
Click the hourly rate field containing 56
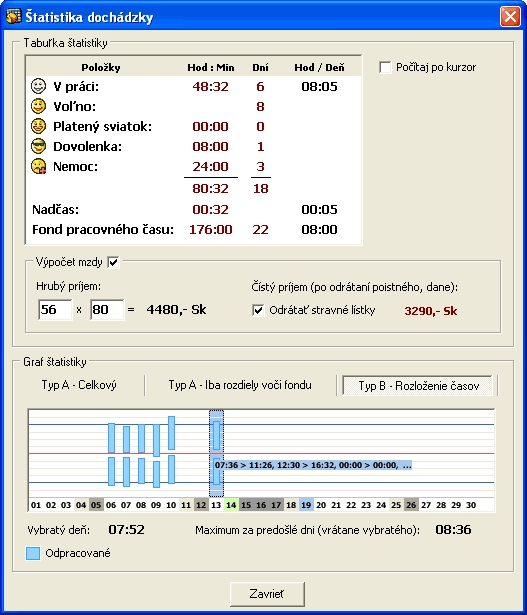click(55, 309)
